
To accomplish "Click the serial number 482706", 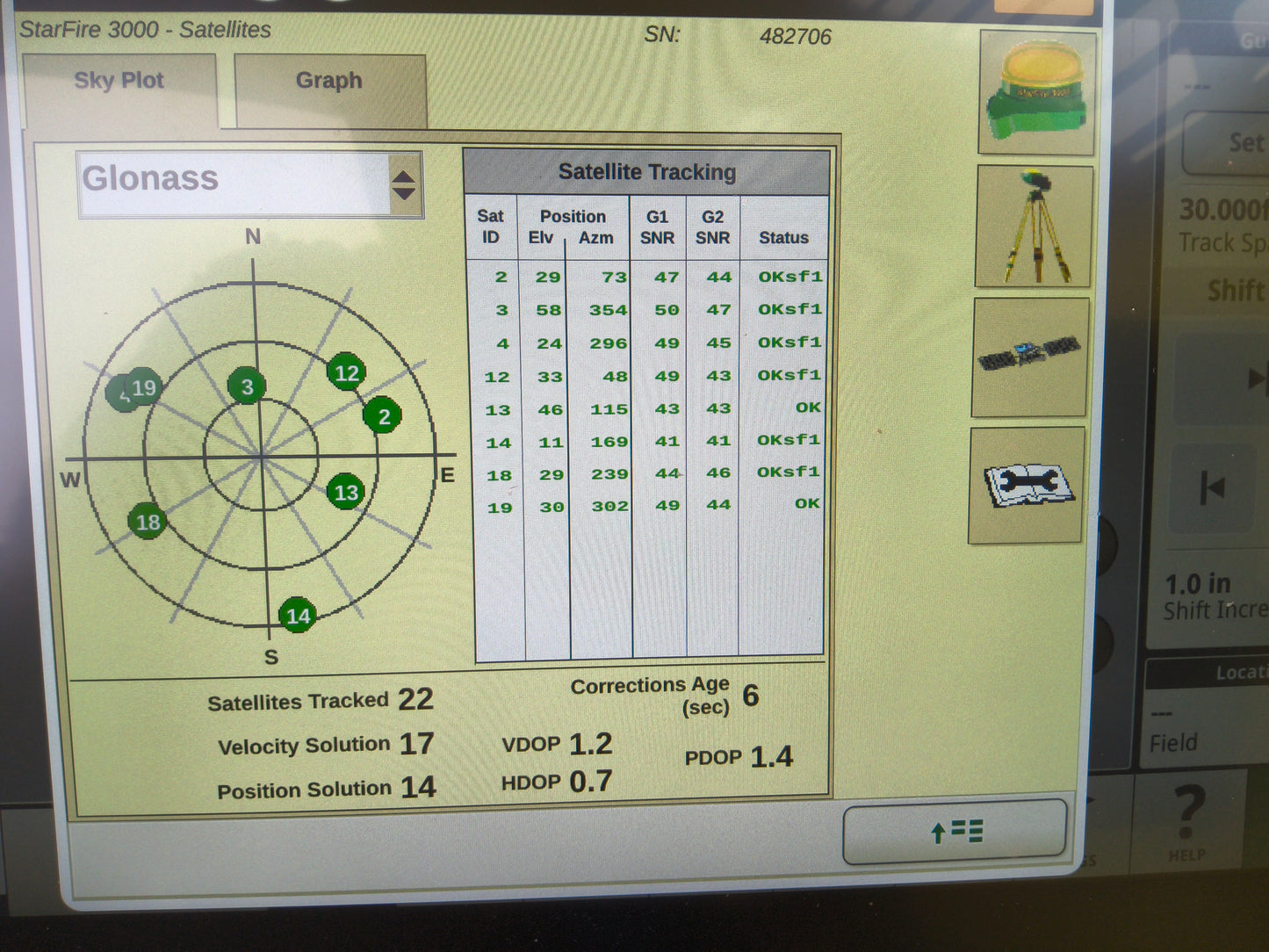I will pos(796,37).
